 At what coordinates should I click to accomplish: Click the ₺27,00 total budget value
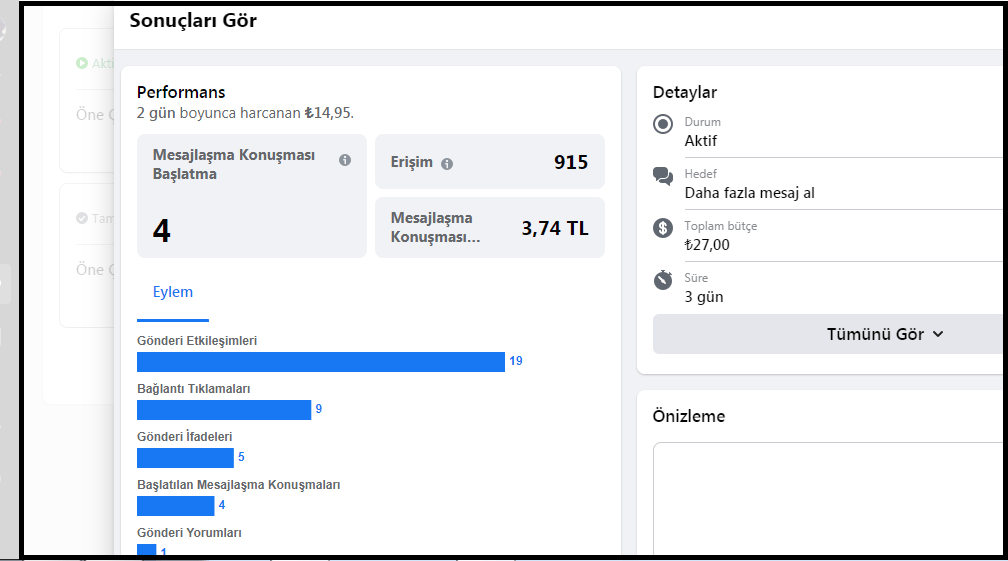707,245
